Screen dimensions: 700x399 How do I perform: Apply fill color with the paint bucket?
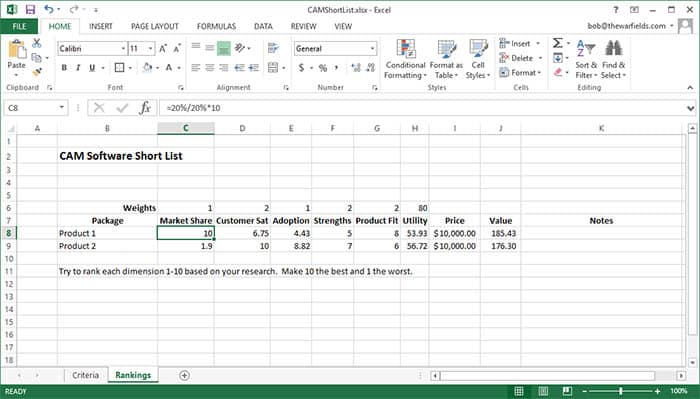point(147,68)
